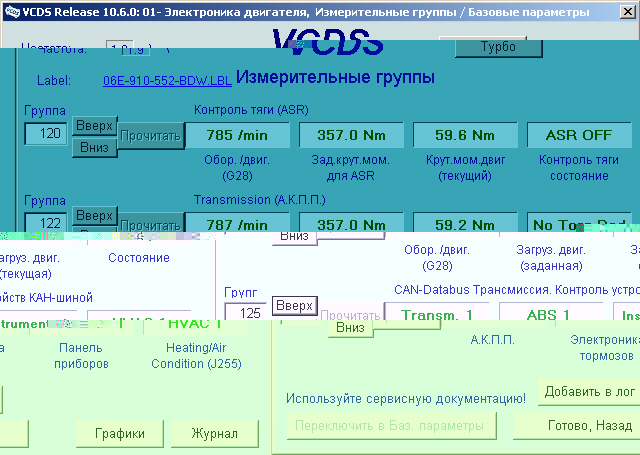Screen dimensions: 640x455
Task: Click the Зад.крут.мом. для ASR label
Action: pyautogui.click(x=351, y=168)
